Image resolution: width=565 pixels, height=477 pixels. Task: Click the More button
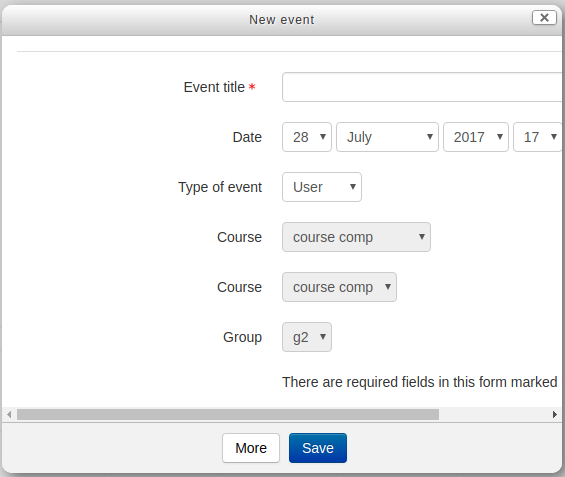(x=251, y=448)
